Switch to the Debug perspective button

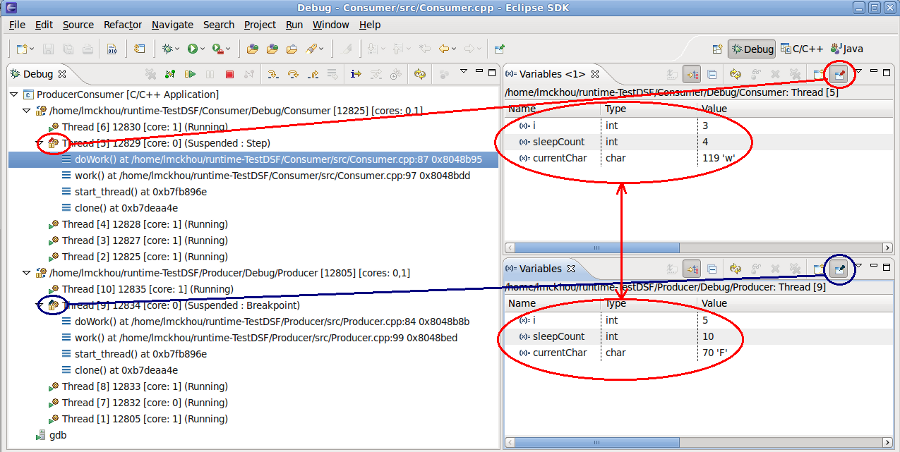(x=752, y=49)
